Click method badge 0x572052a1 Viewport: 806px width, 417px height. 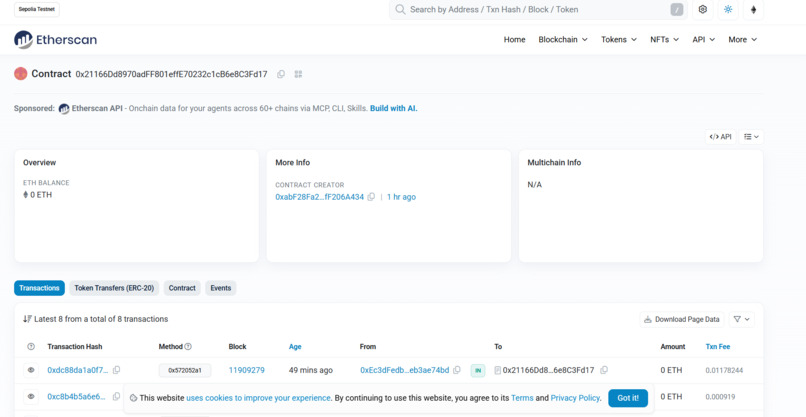[185, 370]
